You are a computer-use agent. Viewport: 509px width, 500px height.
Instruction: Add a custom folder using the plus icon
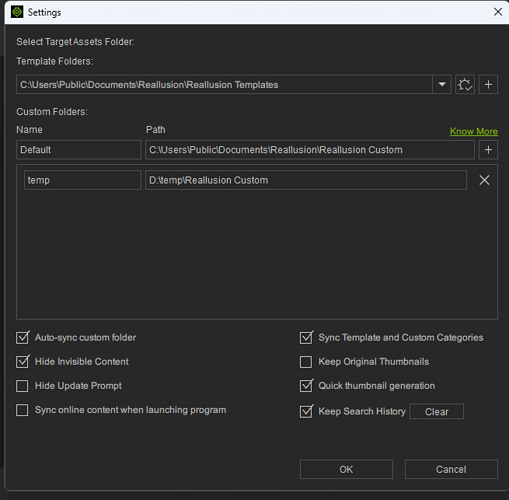(488, 150)
